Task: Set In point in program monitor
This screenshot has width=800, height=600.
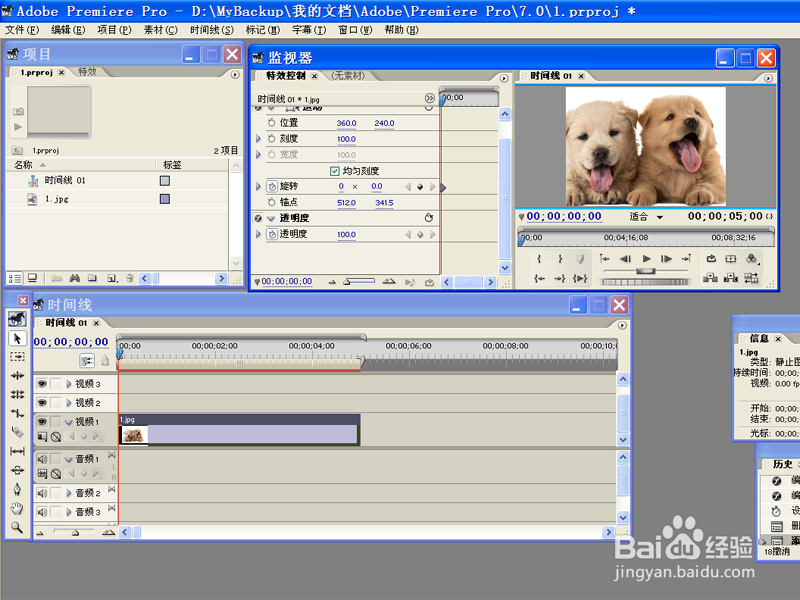Action: click(539, 259)
